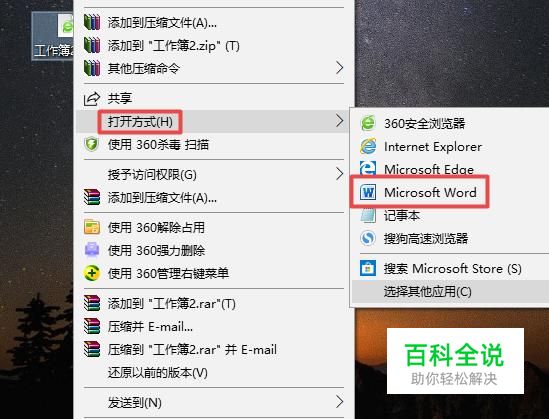Screen dimensions: 549x419
Task: Click the share icon beside 共享
Action: 92,99
